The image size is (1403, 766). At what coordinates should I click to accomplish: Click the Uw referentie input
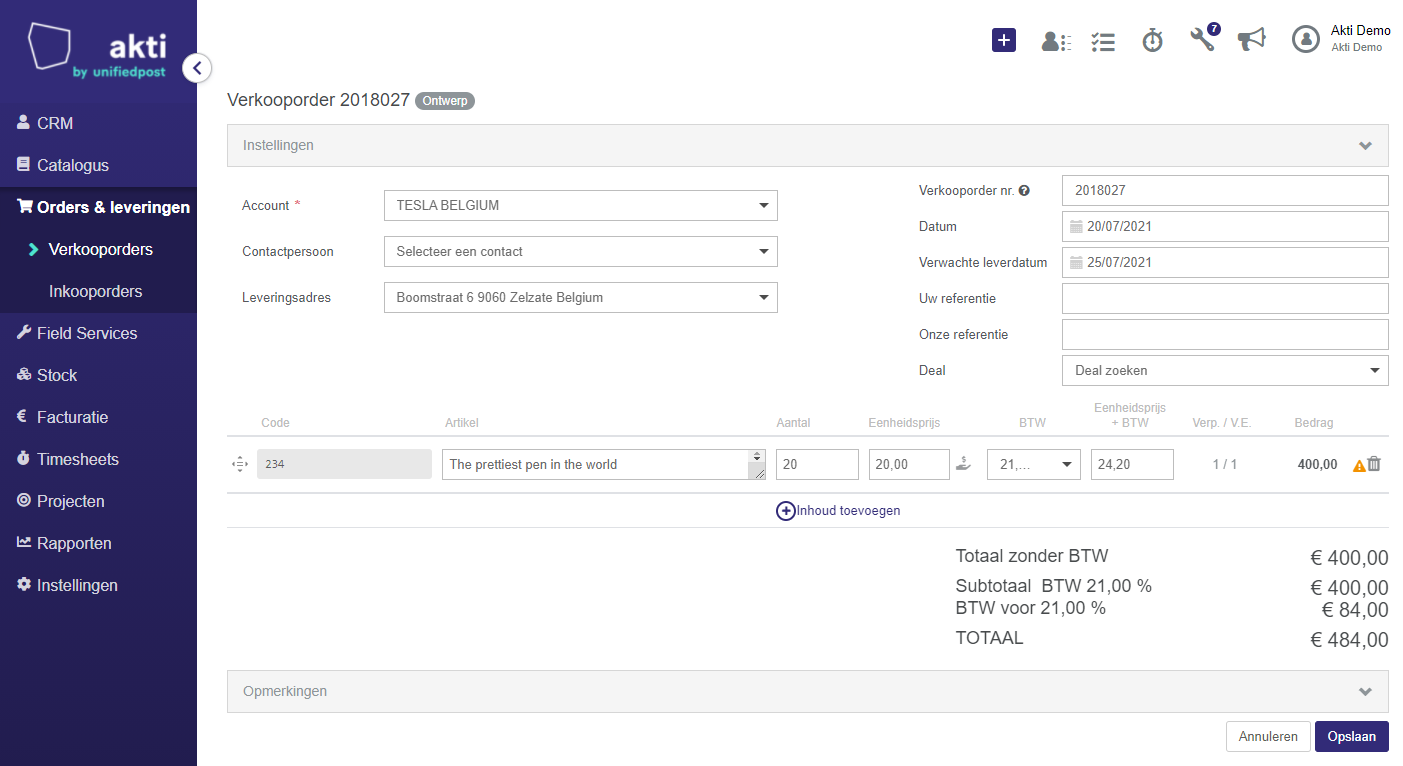pos(1225,298)
